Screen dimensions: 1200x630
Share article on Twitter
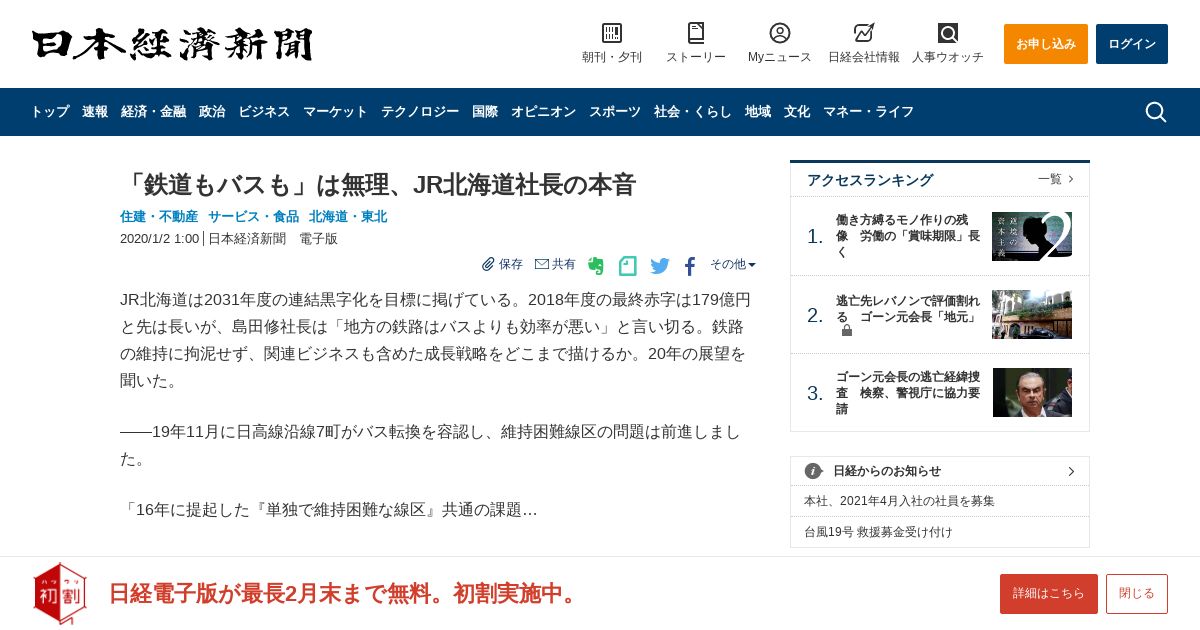(660, 266)
